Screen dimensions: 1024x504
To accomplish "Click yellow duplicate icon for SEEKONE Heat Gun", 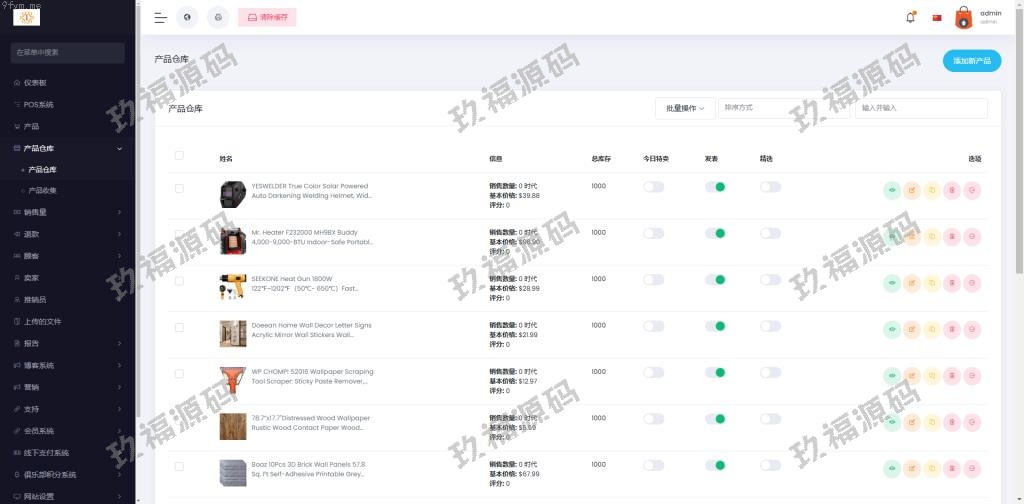I will [931, 282].
